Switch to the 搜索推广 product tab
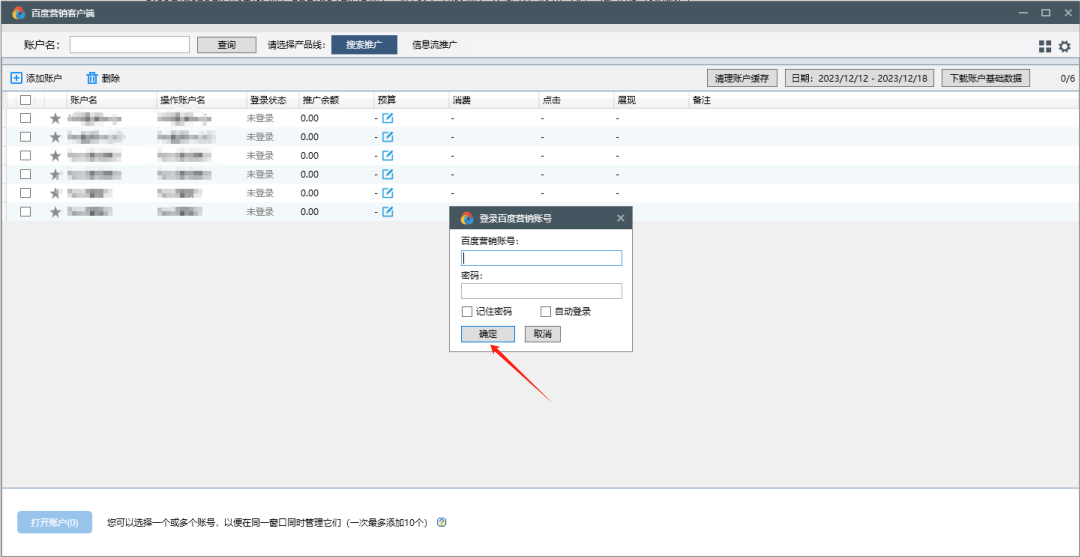1080x557 pixels. click(x=364, y=45)
